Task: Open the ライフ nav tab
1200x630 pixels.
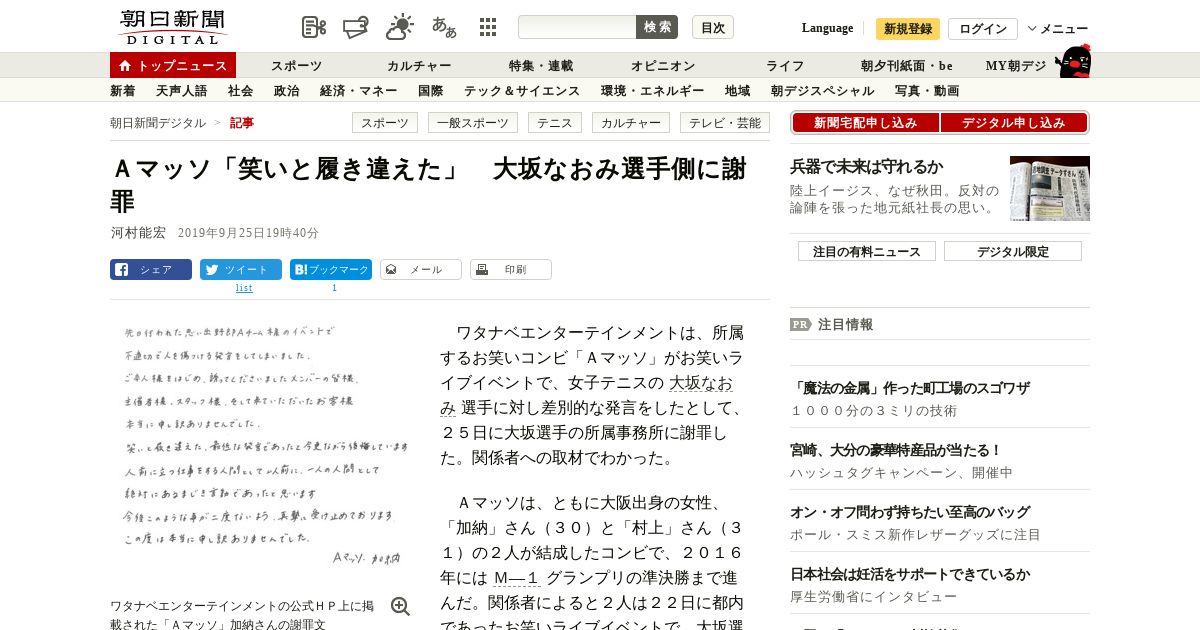Action: click(x=785, y=65)
